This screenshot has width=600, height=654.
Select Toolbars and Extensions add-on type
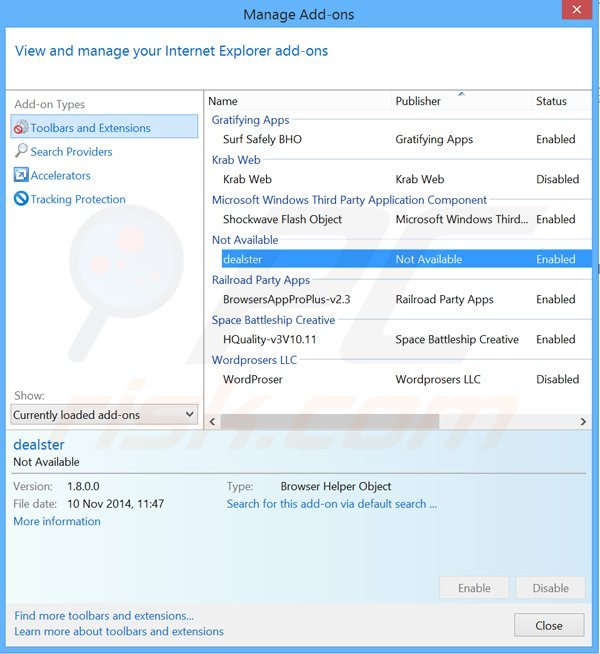(x=104, y=127)
